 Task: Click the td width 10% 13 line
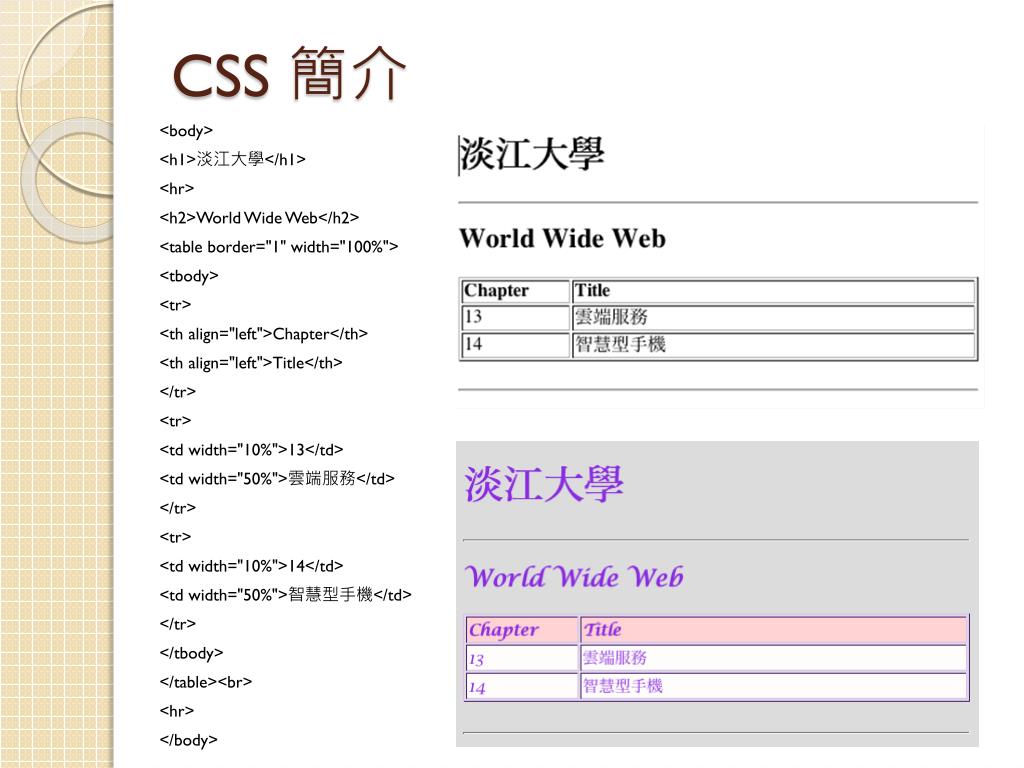point(251,450)
